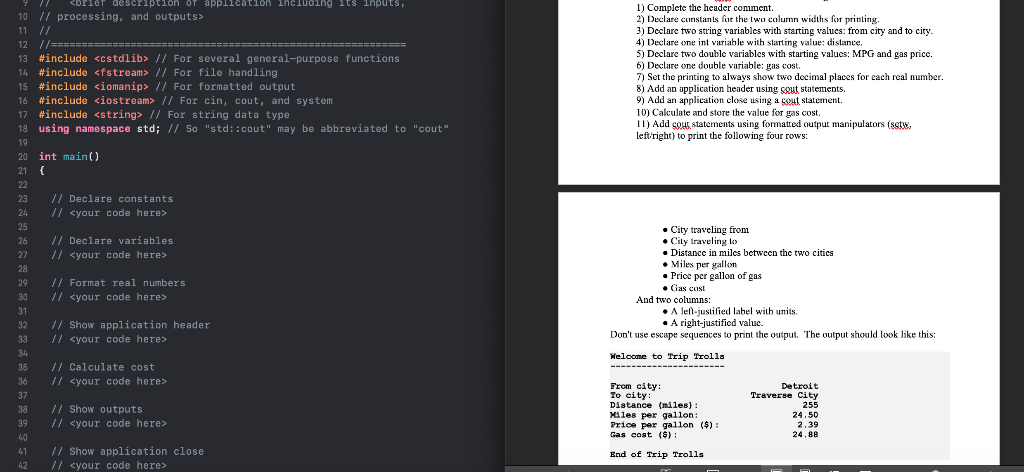The image size is (1024, 472).
Task: Click the '// Declare constants' comment
Action: 112,199
